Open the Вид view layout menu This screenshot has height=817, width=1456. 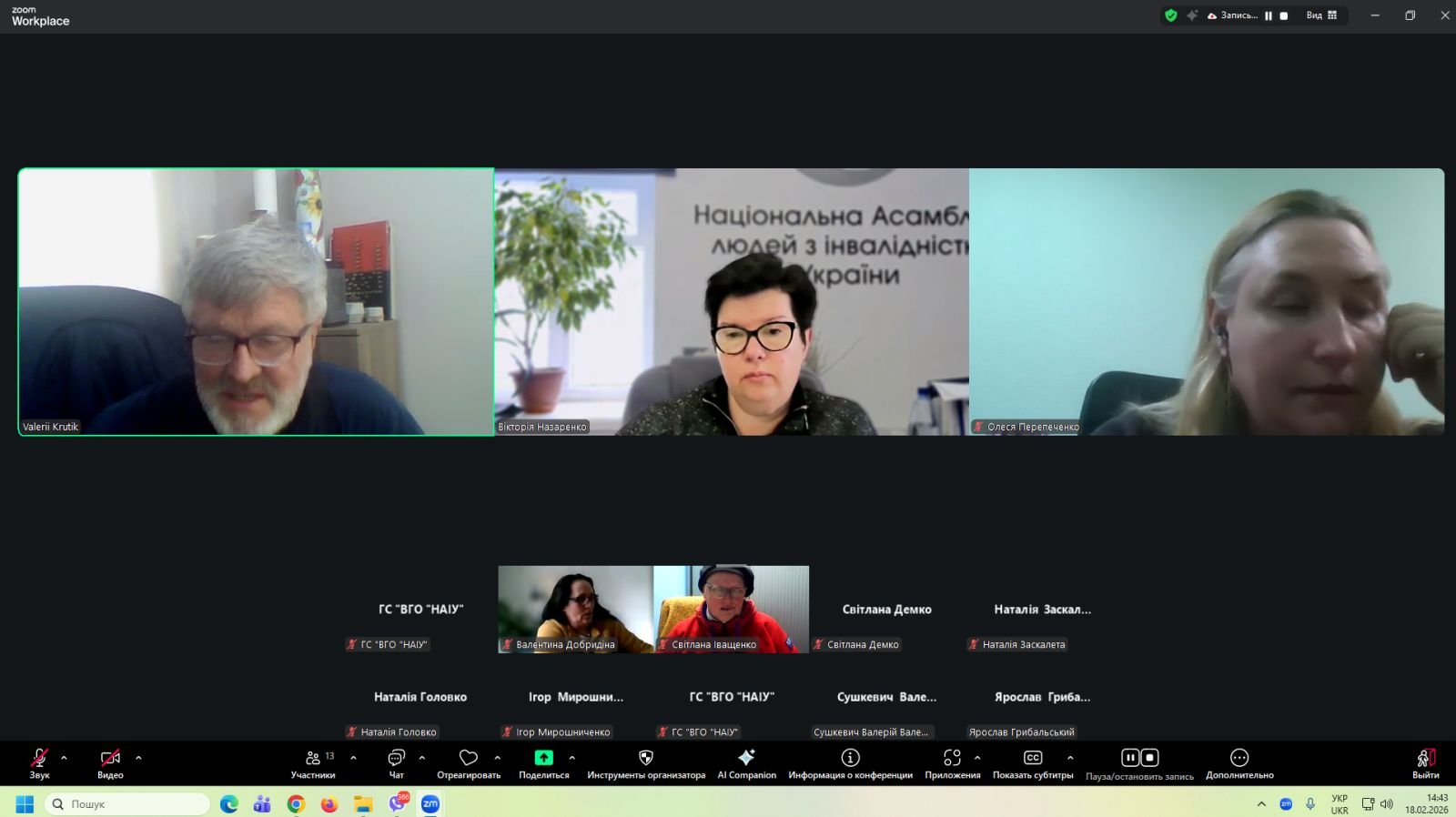point(1321,15)
